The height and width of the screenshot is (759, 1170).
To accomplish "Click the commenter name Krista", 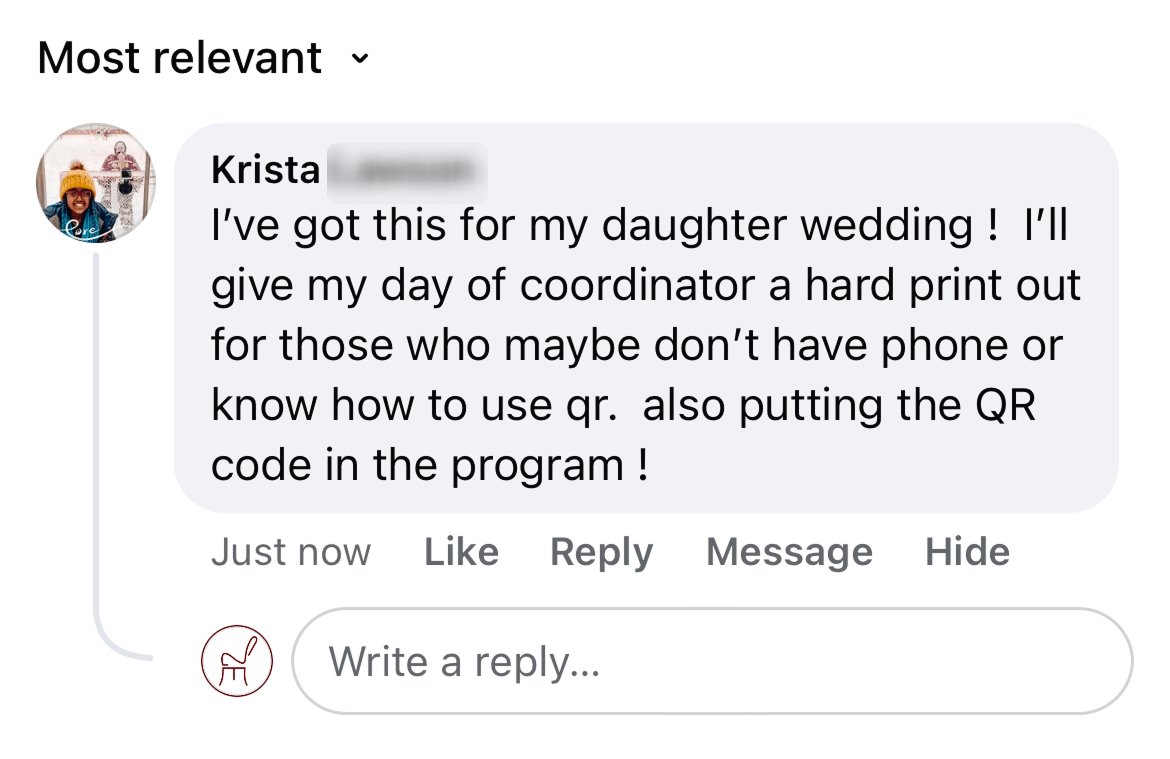I will [265, 170].
